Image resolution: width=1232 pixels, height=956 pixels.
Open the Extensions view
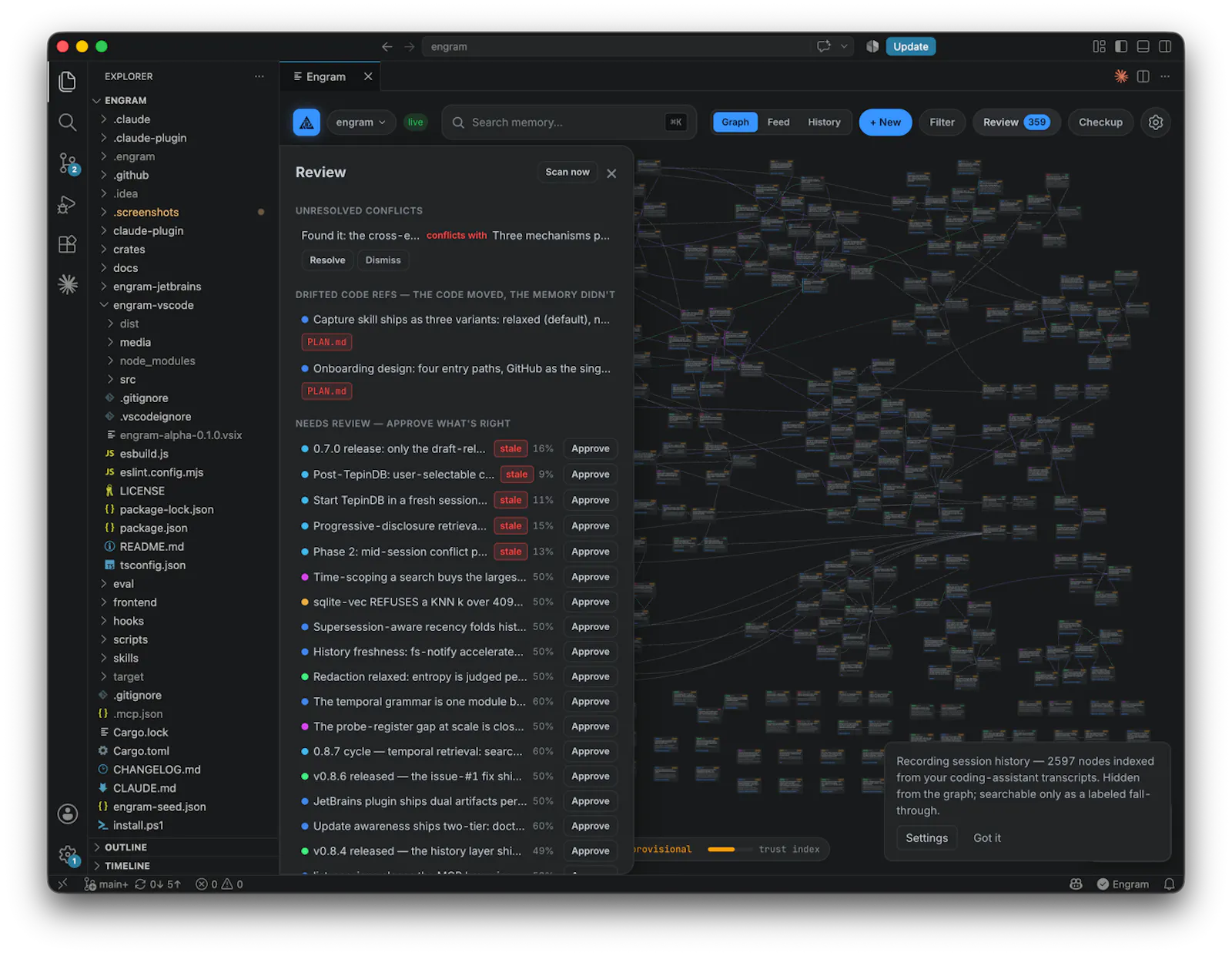point(68,244)
